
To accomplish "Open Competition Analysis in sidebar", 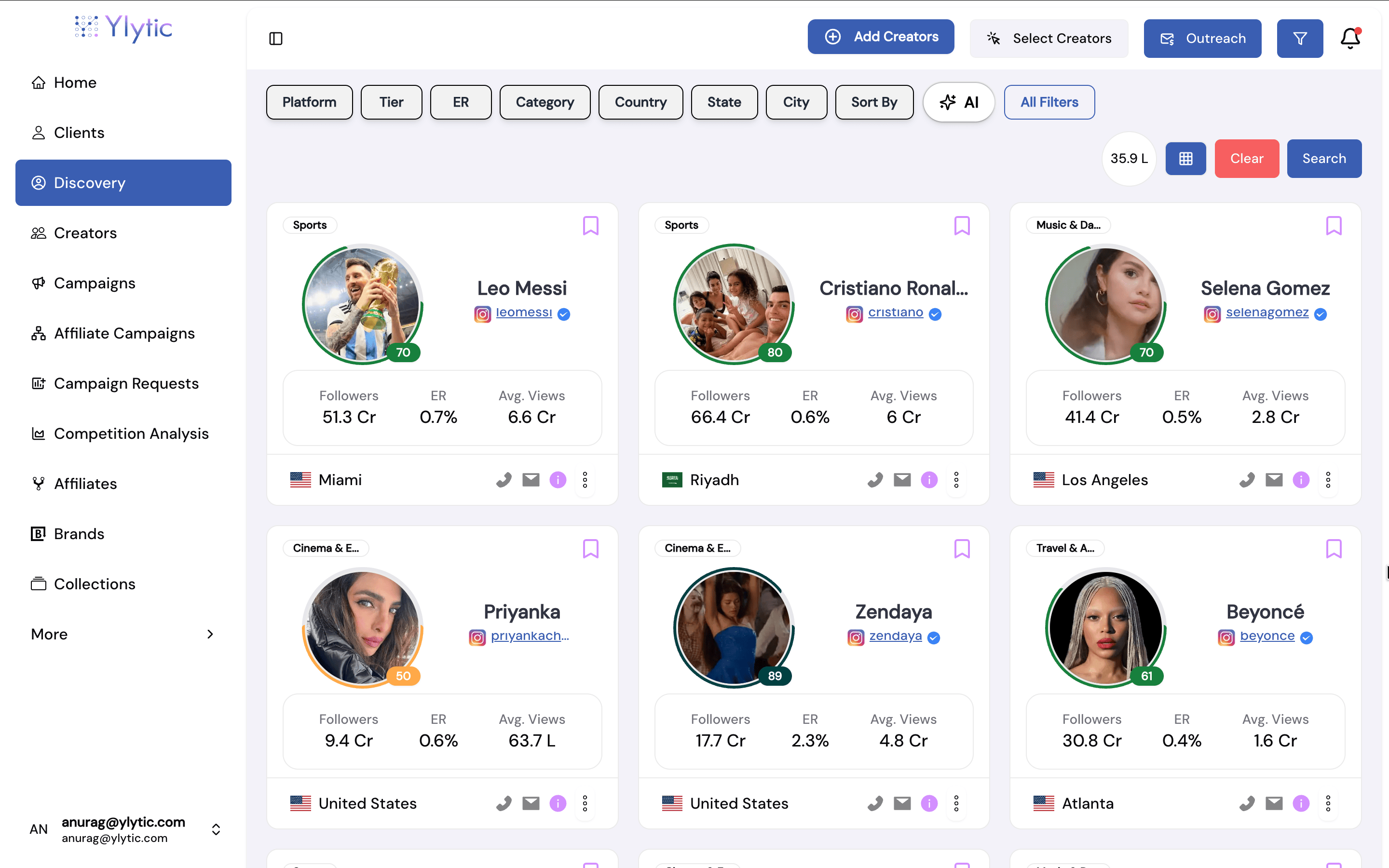I will (123, 434).
